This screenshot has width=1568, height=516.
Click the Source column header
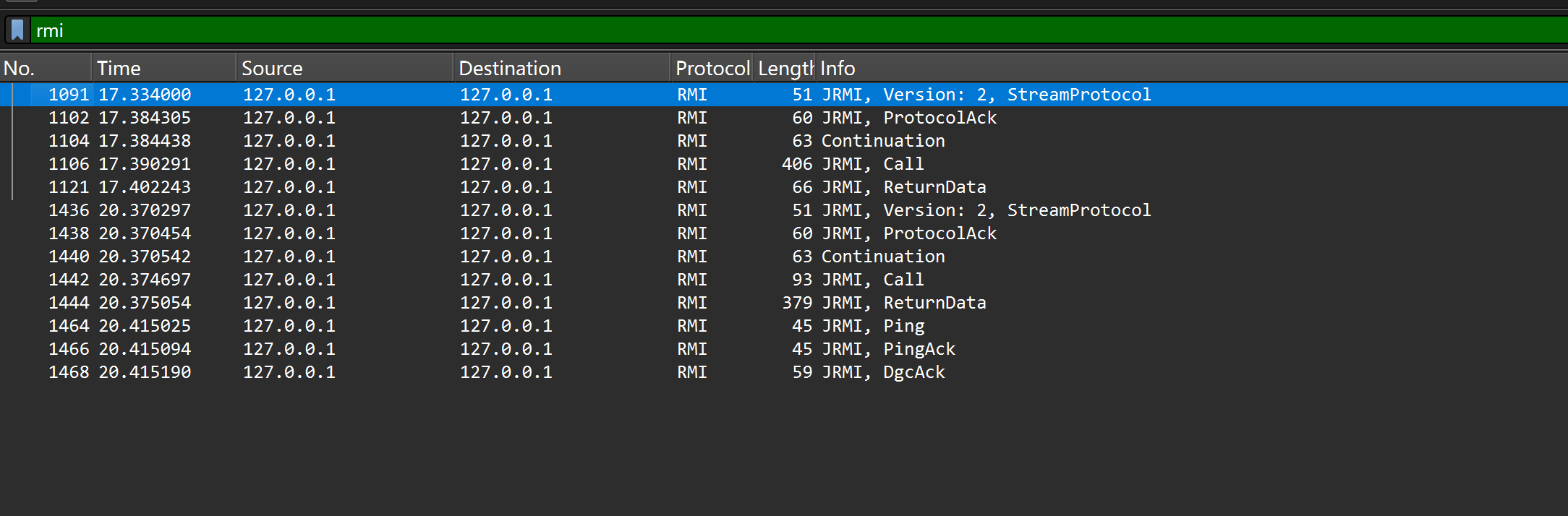[x=344, y=69]
